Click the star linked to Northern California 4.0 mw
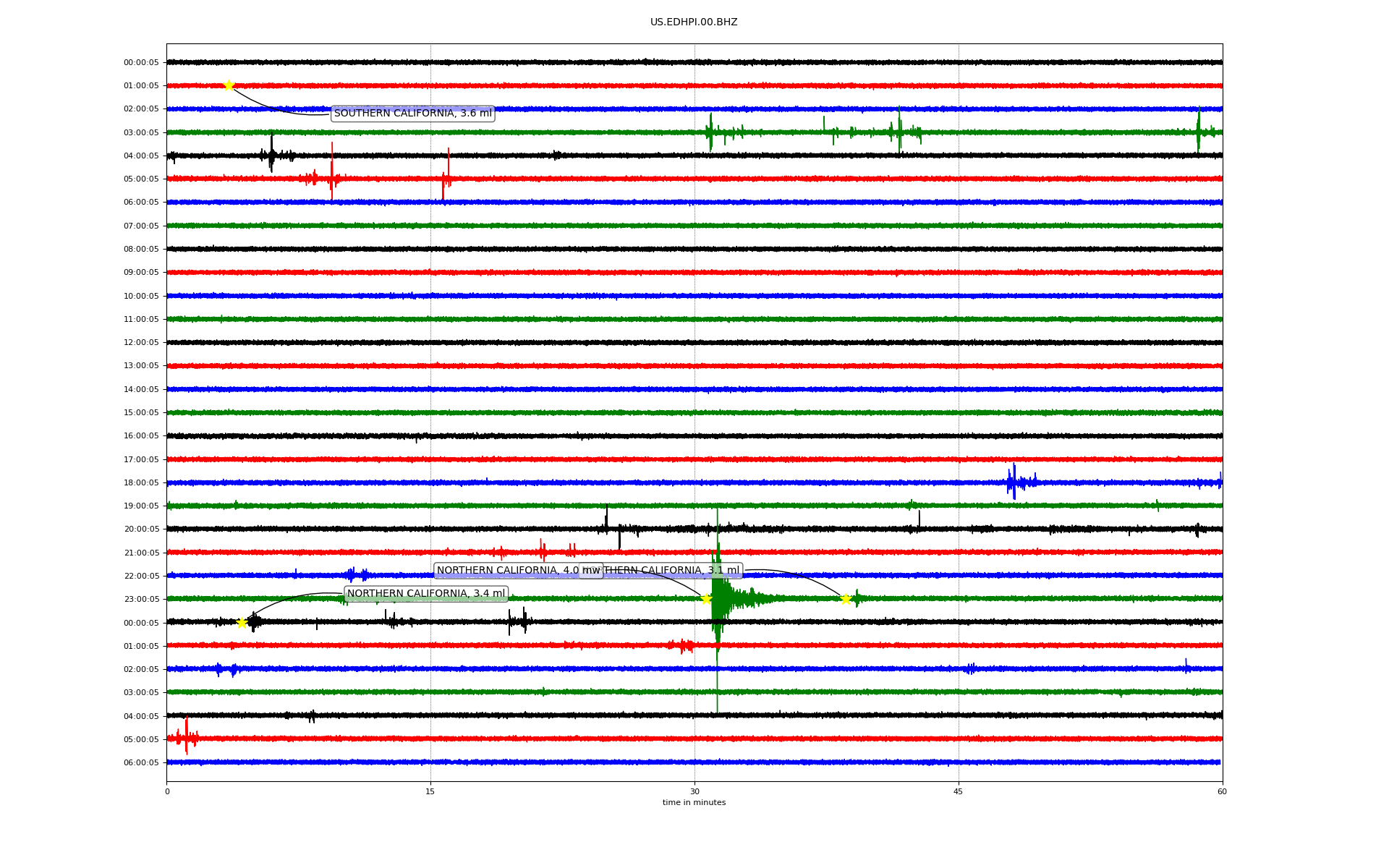 (706, 599)
